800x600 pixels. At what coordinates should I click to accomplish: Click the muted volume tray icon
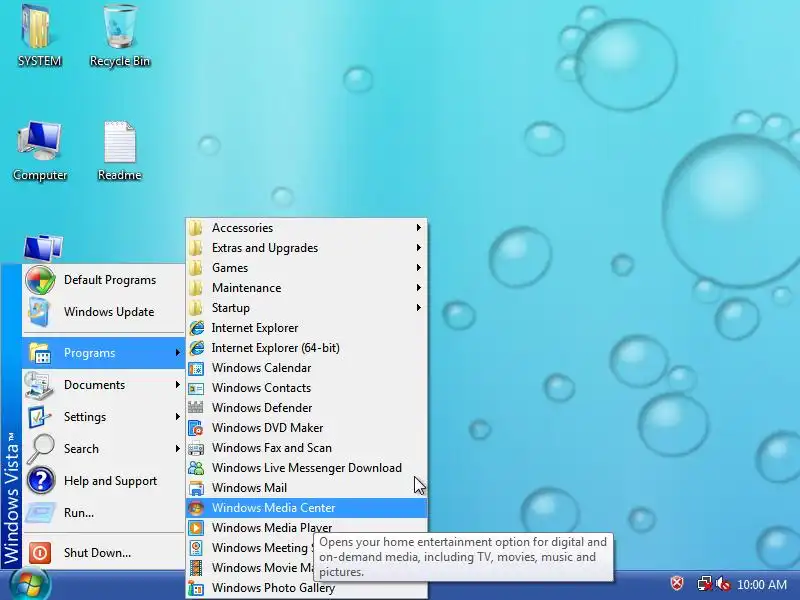click(723, 583)
